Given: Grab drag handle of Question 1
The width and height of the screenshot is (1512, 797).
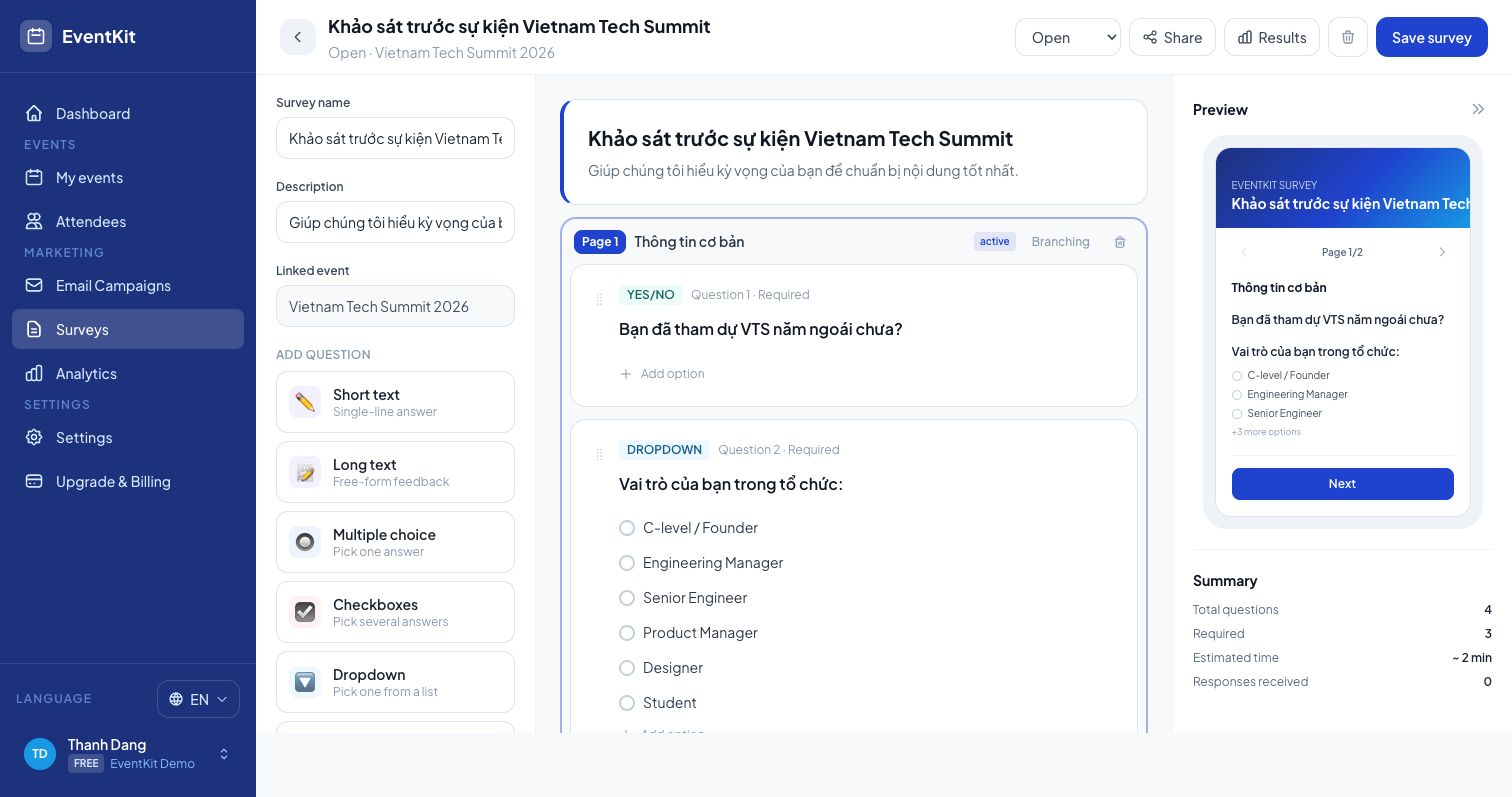Looking at the screenshot, I should tap(599, 299).
